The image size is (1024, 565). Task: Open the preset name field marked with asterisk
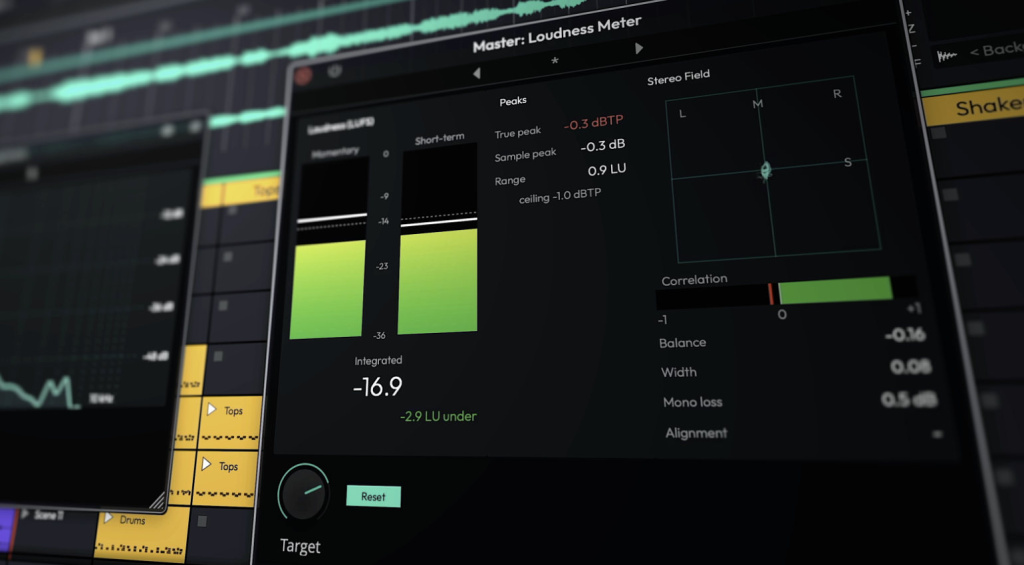pyautogui.click(x=554, y=61)
